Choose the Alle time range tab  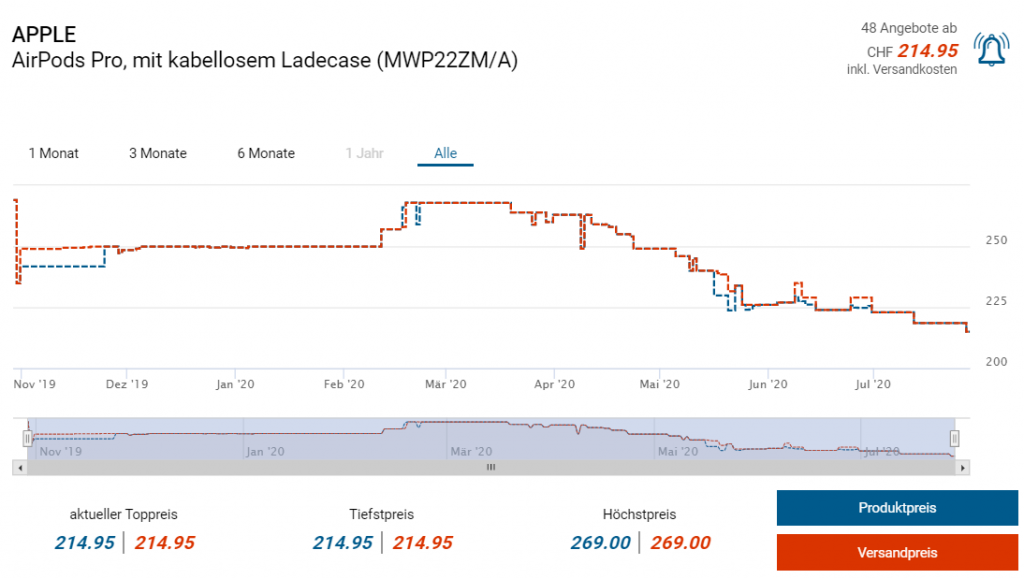[445, 153]
